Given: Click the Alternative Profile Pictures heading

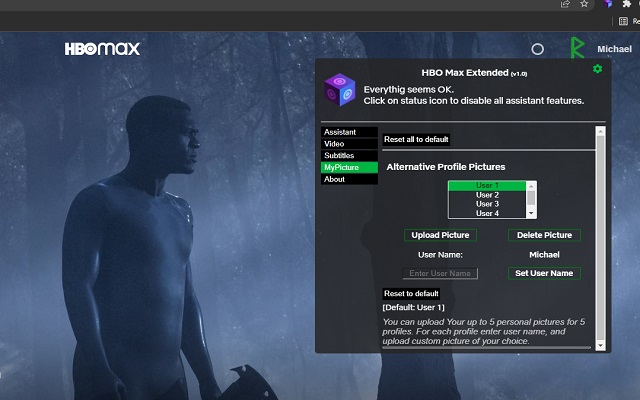Looking at the screenshot, I should click(446, 167).
